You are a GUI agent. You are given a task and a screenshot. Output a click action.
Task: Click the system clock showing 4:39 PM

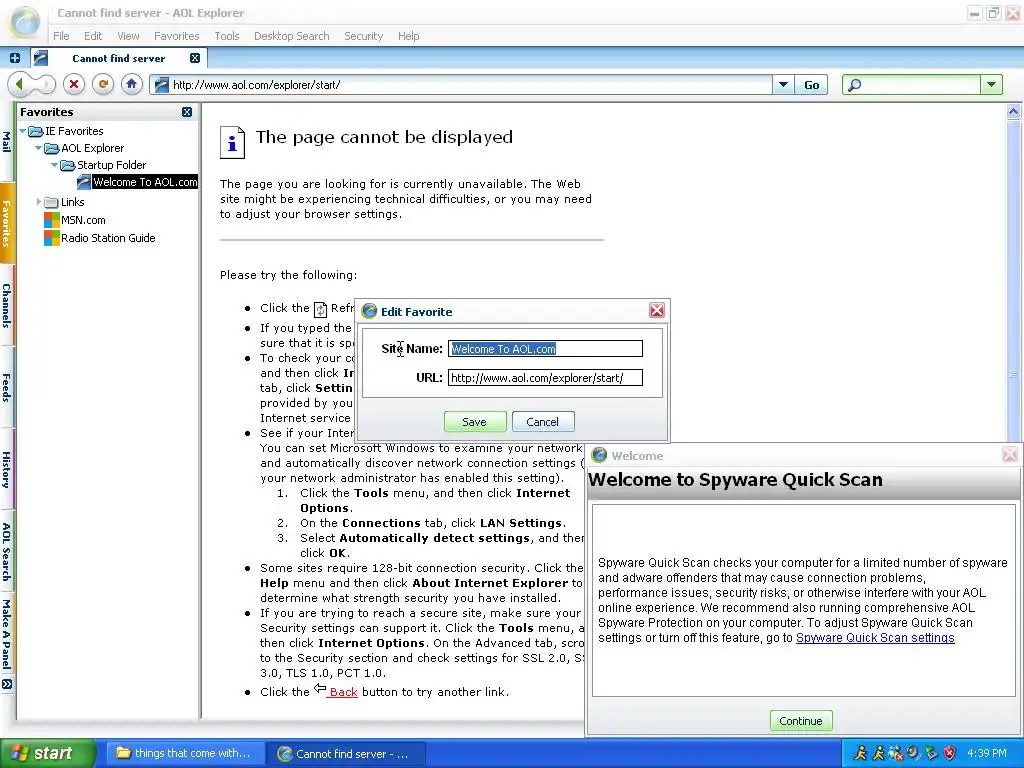click(987, 754)
